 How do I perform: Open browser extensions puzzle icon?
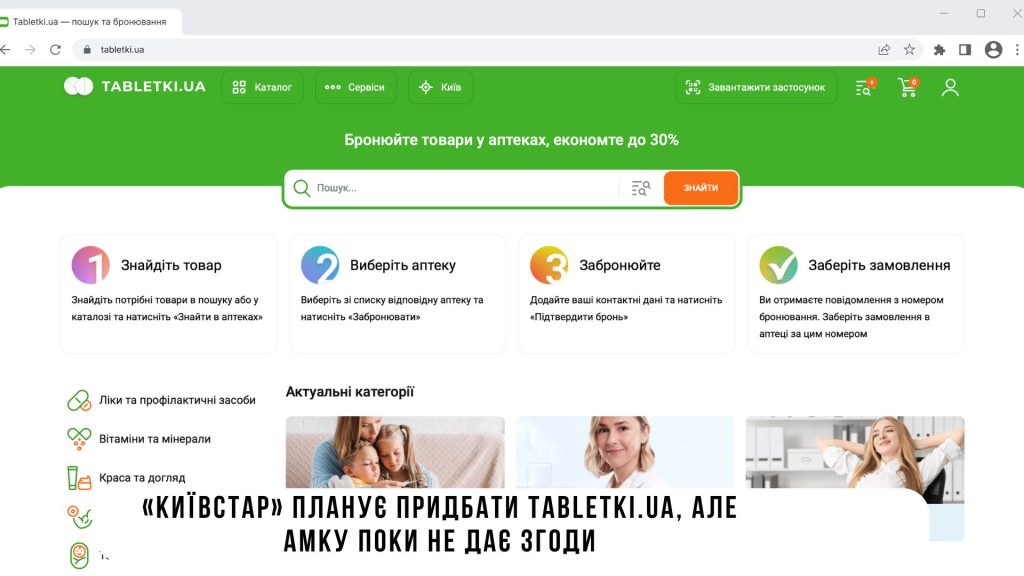(939, 50)
